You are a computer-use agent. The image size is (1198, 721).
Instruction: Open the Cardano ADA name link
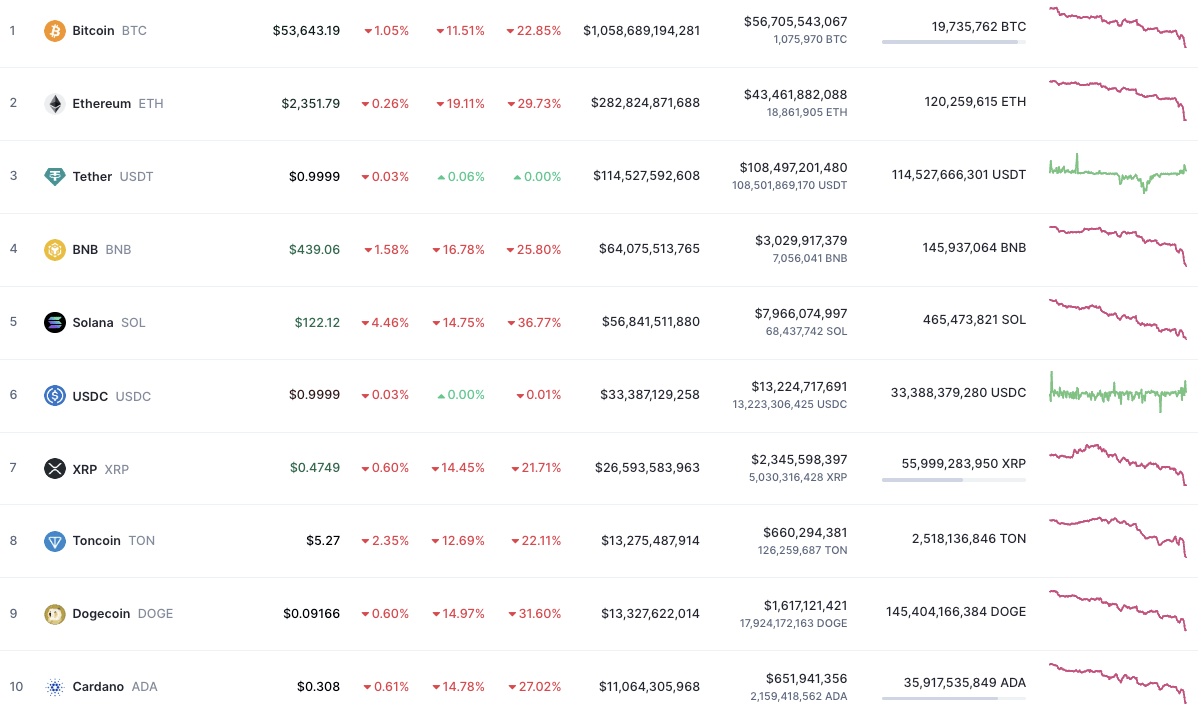(x=115, y=687)
